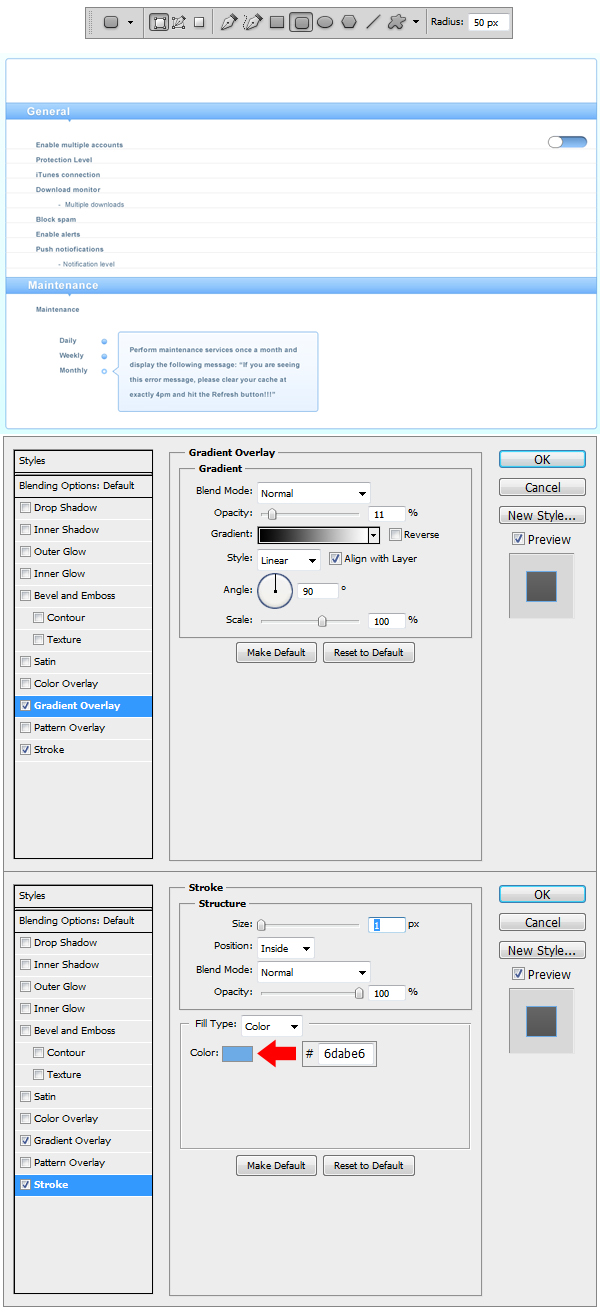The image size is (600, 1313).
Task: Enable the Reverse gradient checkbox
Action: pos(396,535)
